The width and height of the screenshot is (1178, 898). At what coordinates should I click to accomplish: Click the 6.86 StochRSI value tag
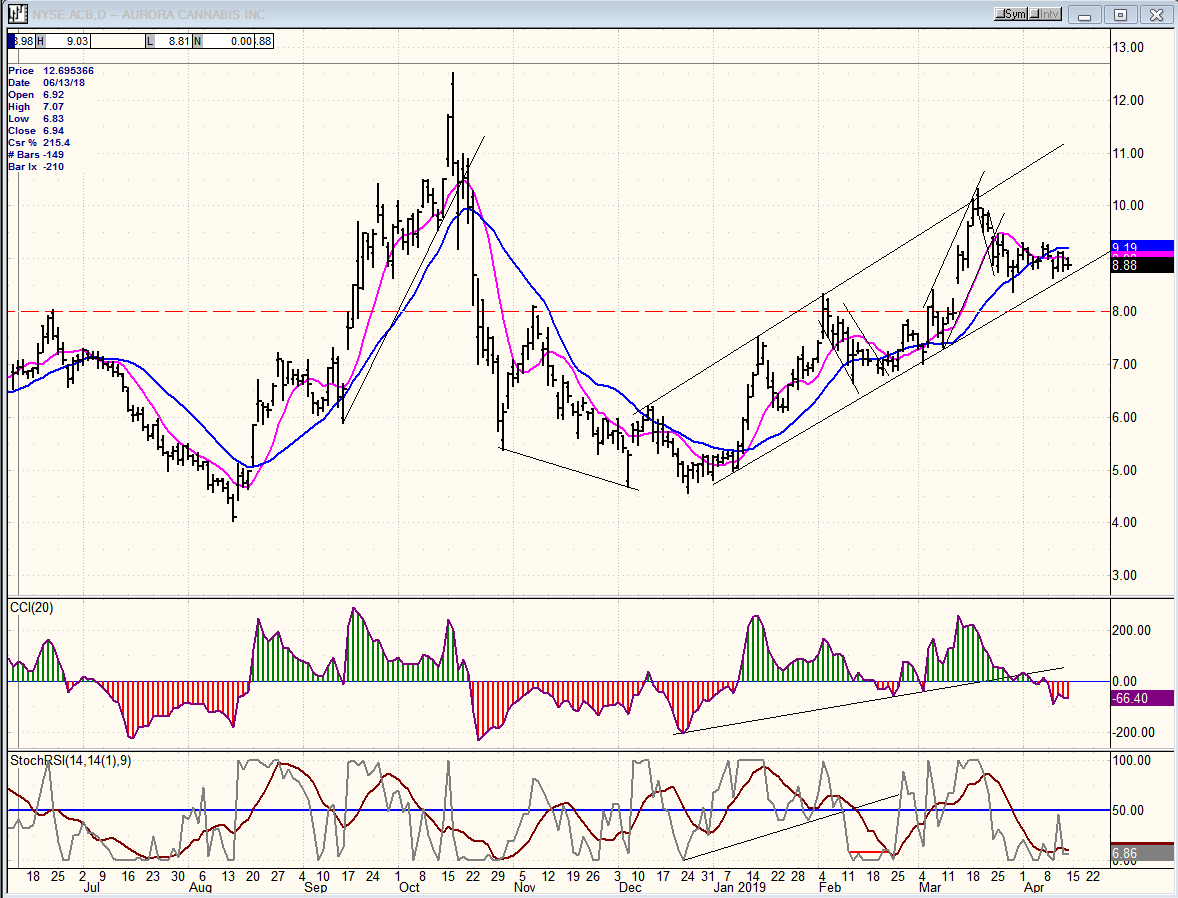point(1142,854)
